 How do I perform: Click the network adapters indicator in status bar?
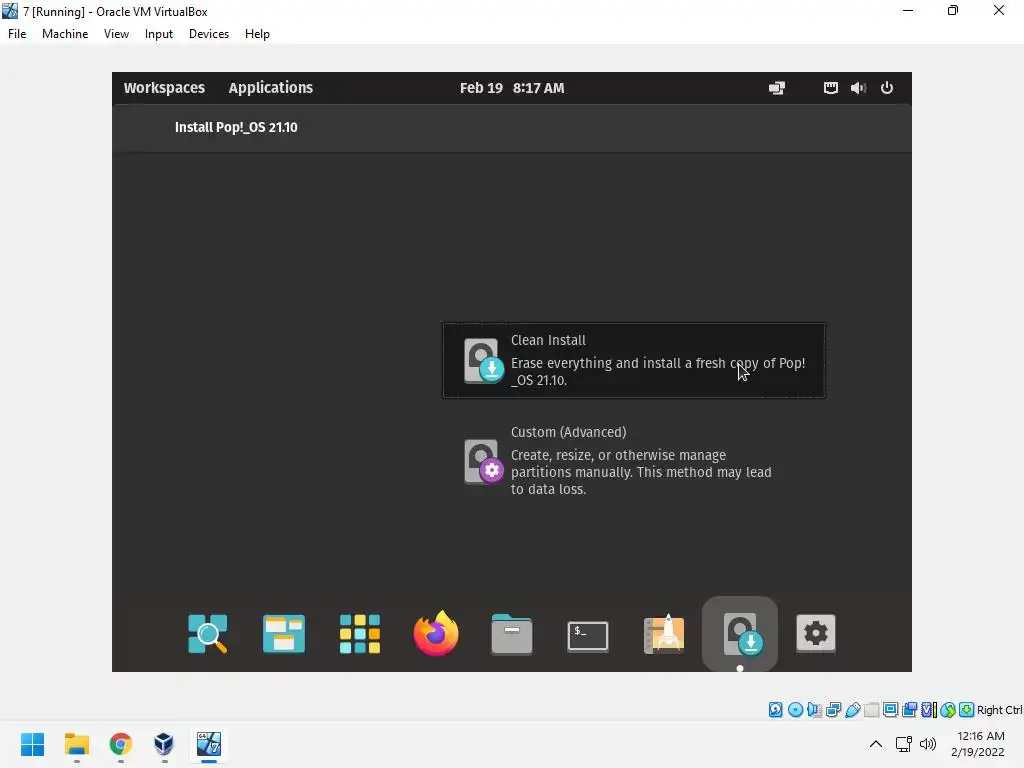tap(833, 710)
